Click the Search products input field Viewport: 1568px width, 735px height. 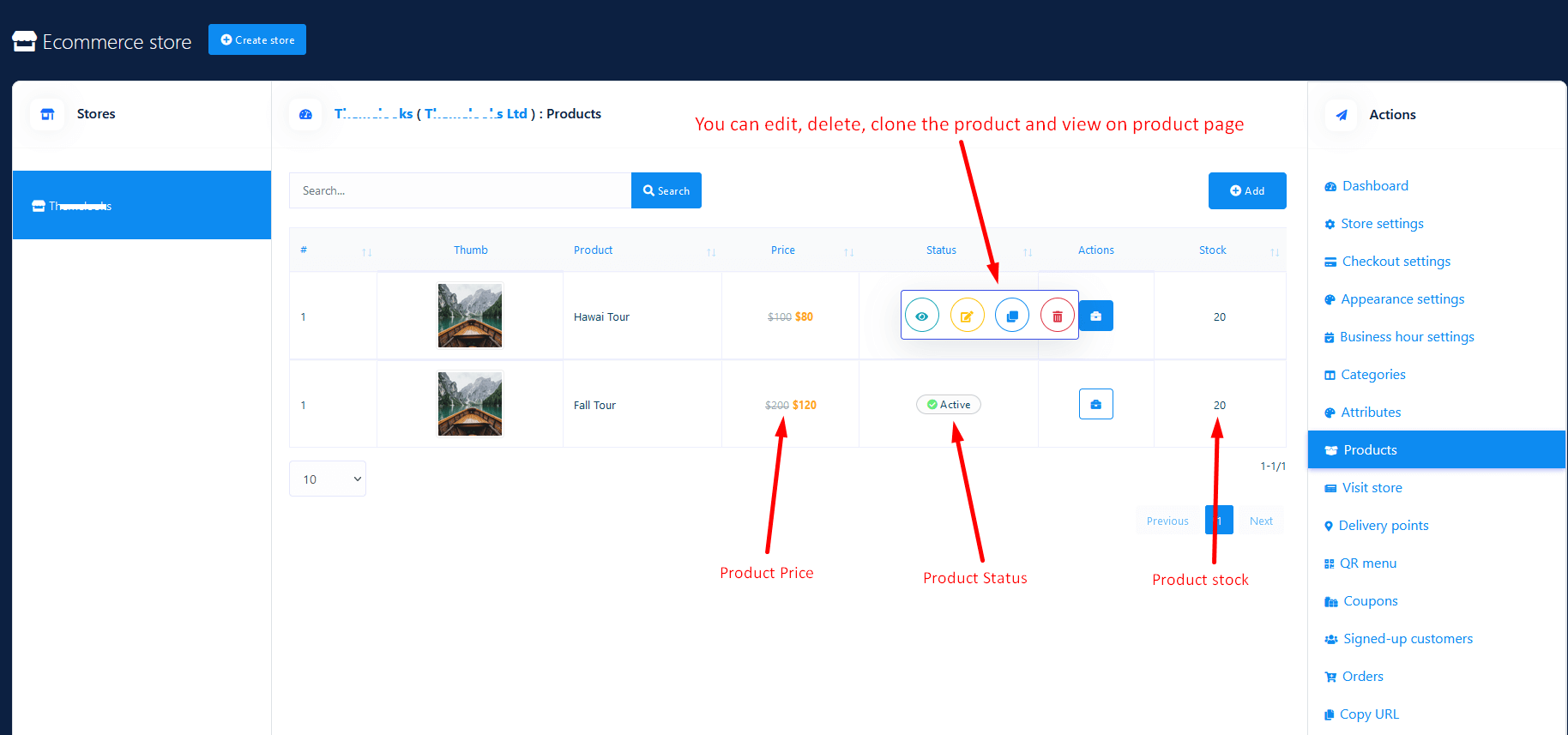point(460,190)
